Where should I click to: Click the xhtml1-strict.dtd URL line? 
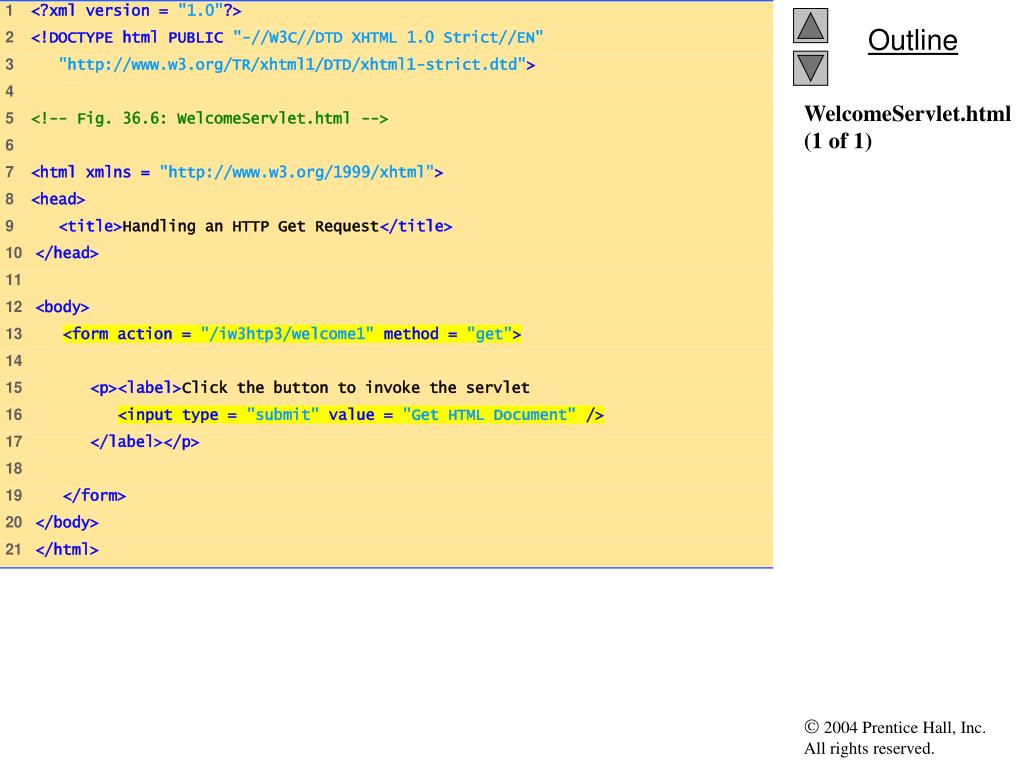click(x=296, y=65)
